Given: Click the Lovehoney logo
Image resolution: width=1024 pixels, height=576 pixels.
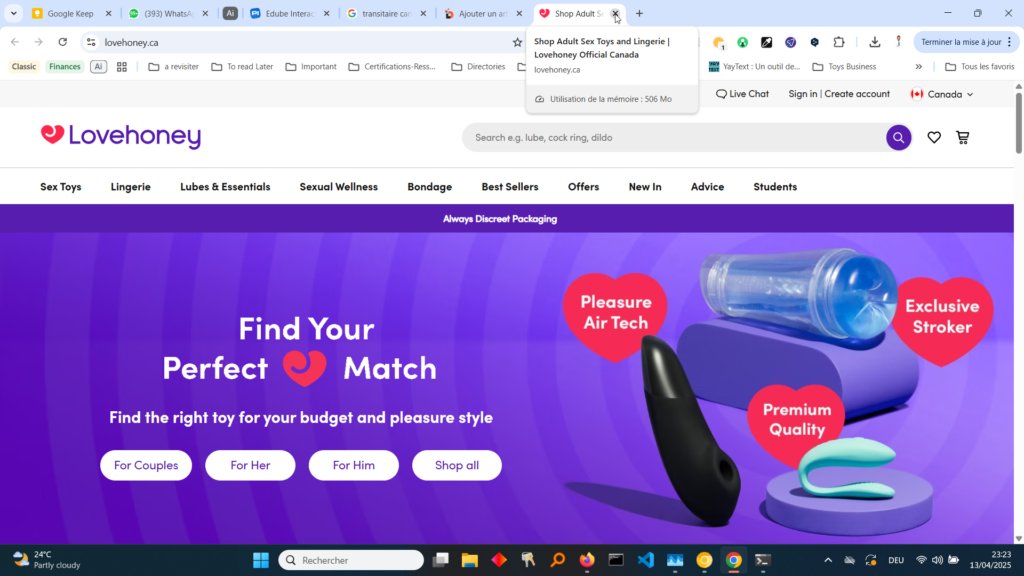Looking at the screenshot, I should [121, 136].
